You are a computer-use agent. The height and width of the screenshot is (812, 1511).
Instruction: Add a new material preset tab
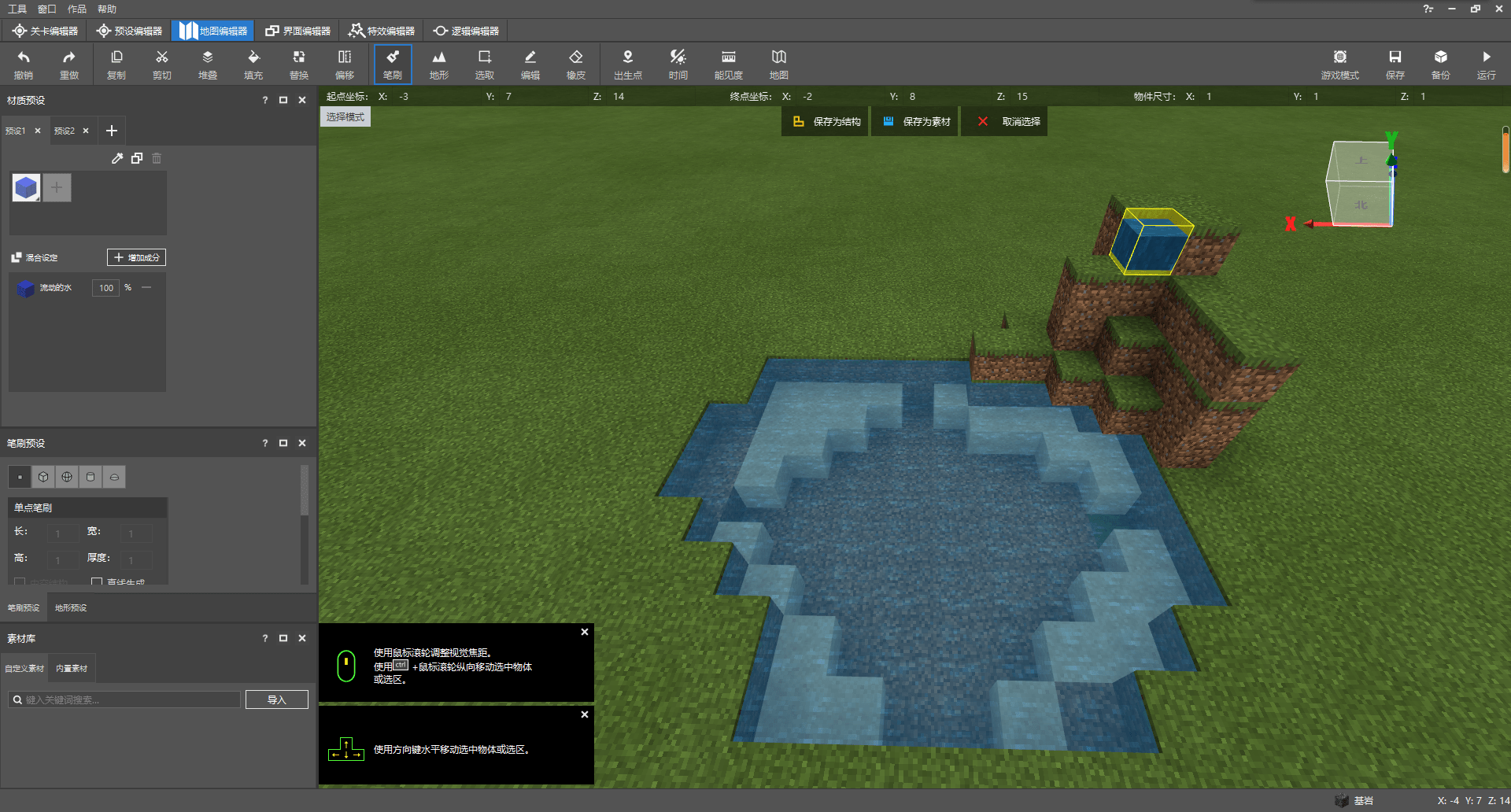pyautogui.click(x=112, y=131)
